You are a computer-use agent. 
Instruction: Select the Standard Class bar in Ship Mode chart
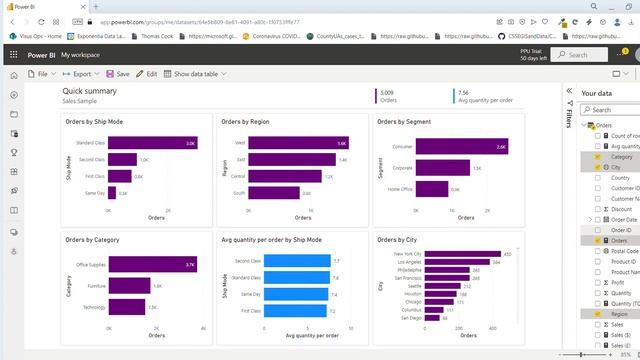pyautogui.click(x=153, y=143)
